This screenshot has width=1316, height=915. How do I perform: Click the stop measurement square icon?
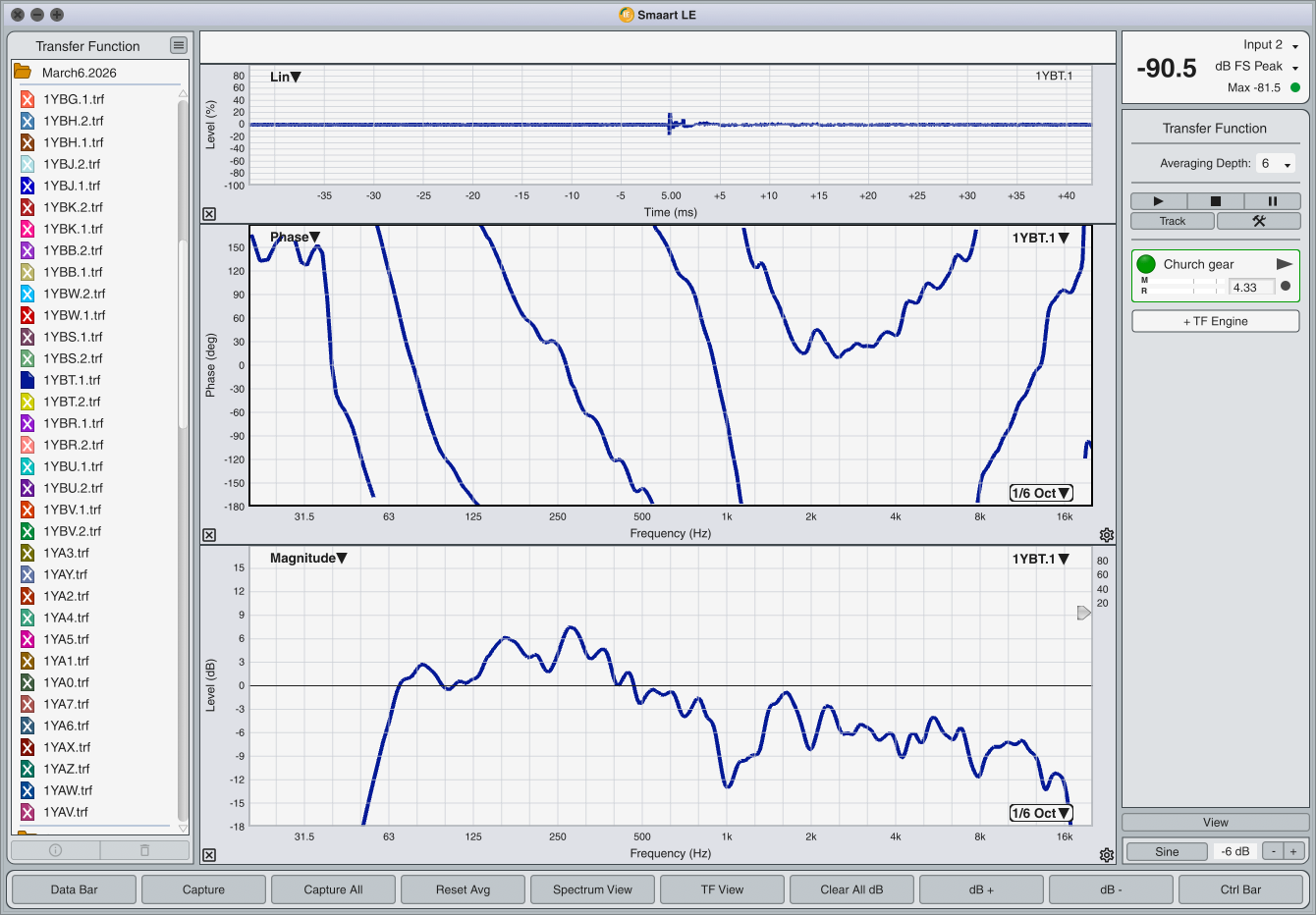coord(1215,201)
